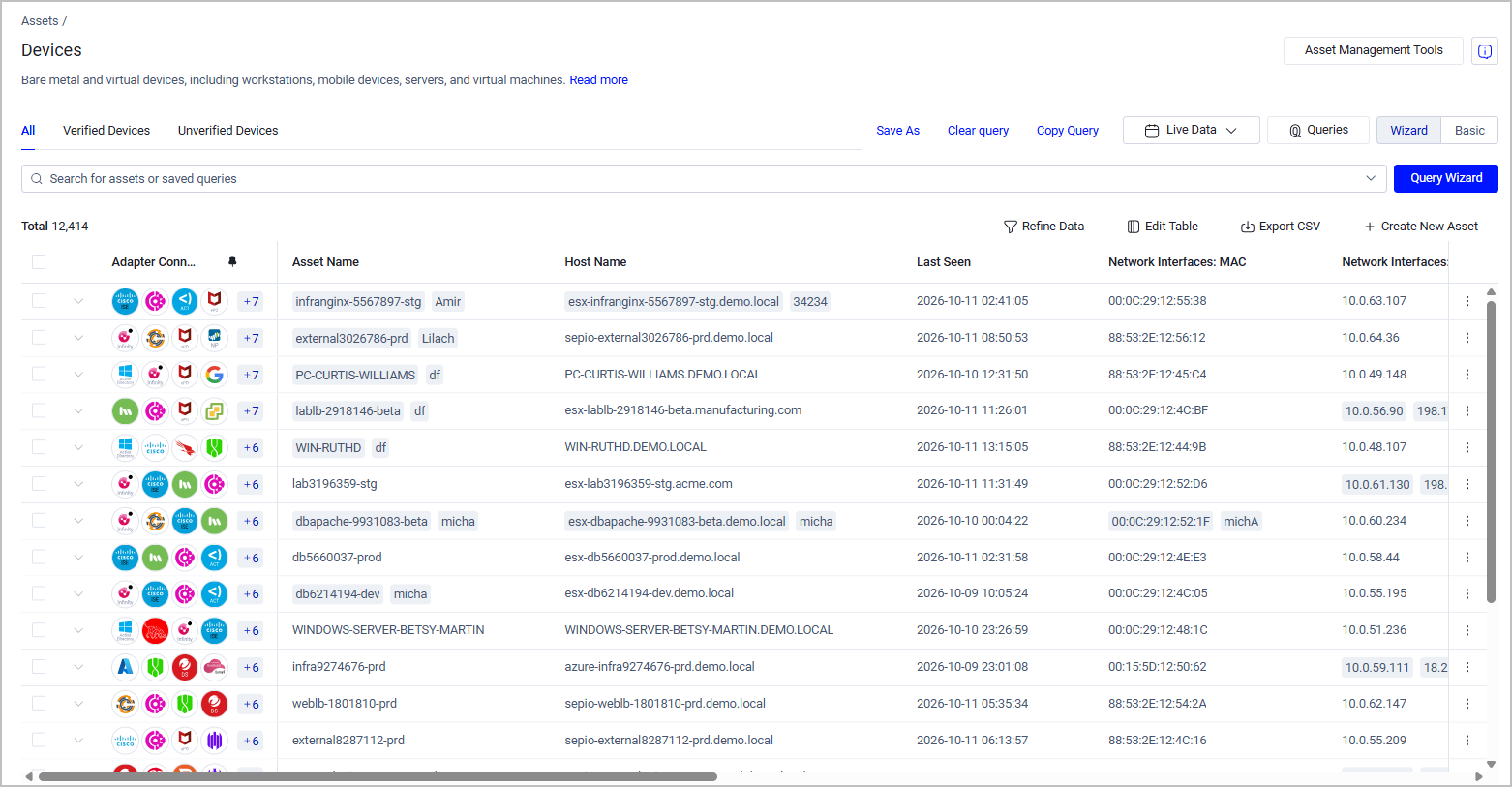Click the first Cisco adapter icon on infranginx-5567897-stg row
1512x787 pixels.
[x=125, y=301]
